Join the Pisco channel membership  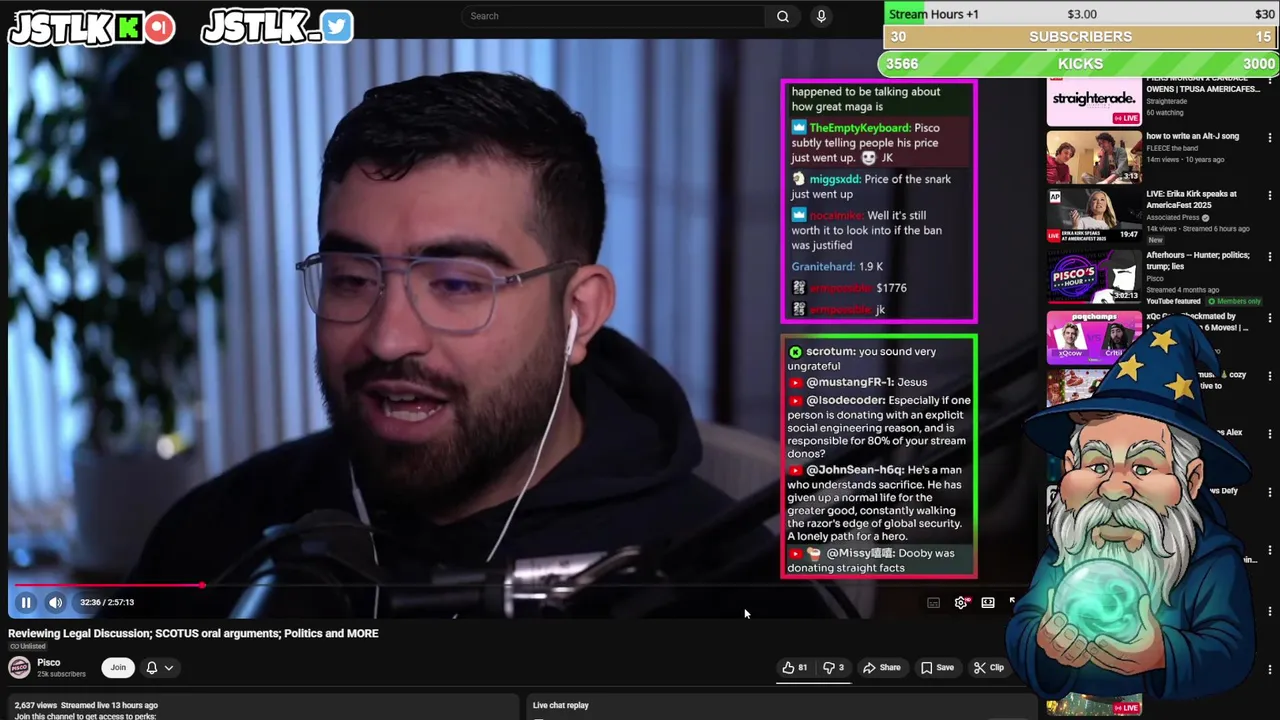[x=118, y=667]
